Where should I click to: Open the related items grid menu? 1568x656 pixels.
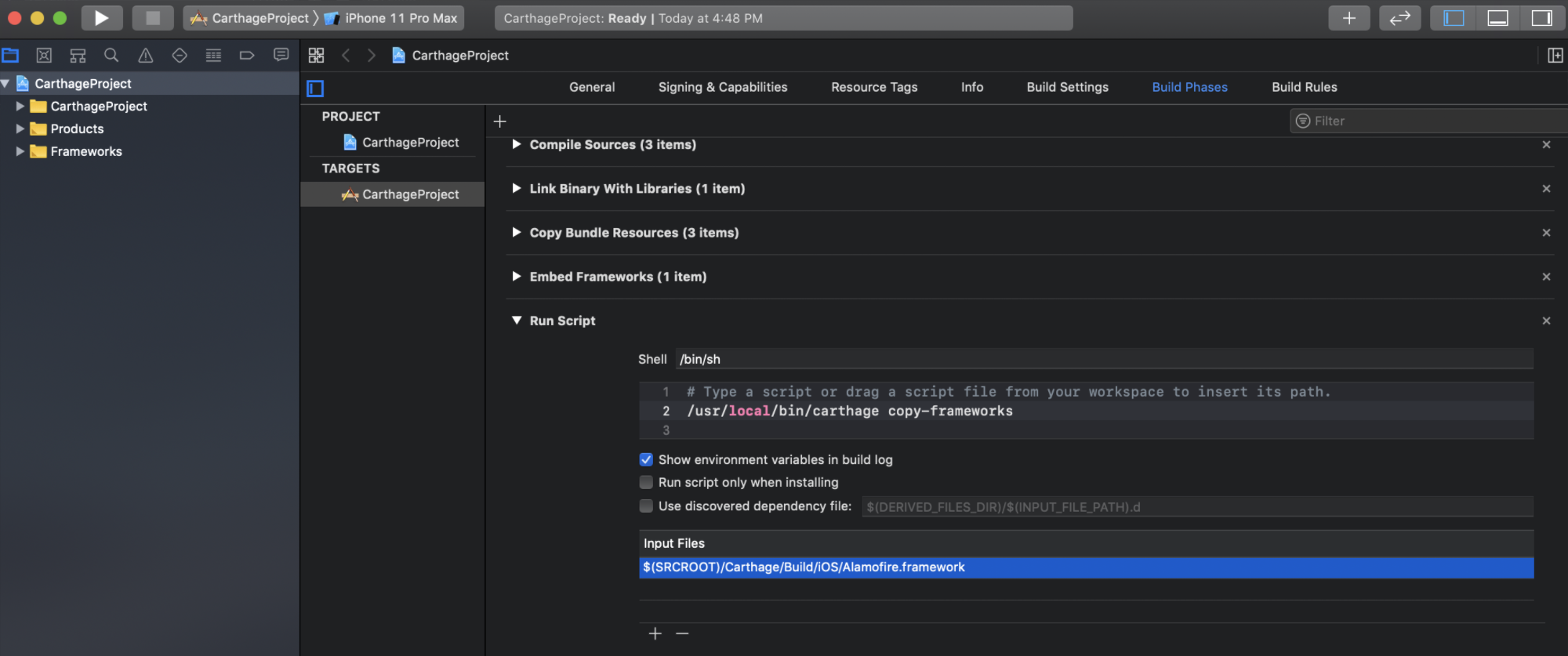[x=316, y=55]
